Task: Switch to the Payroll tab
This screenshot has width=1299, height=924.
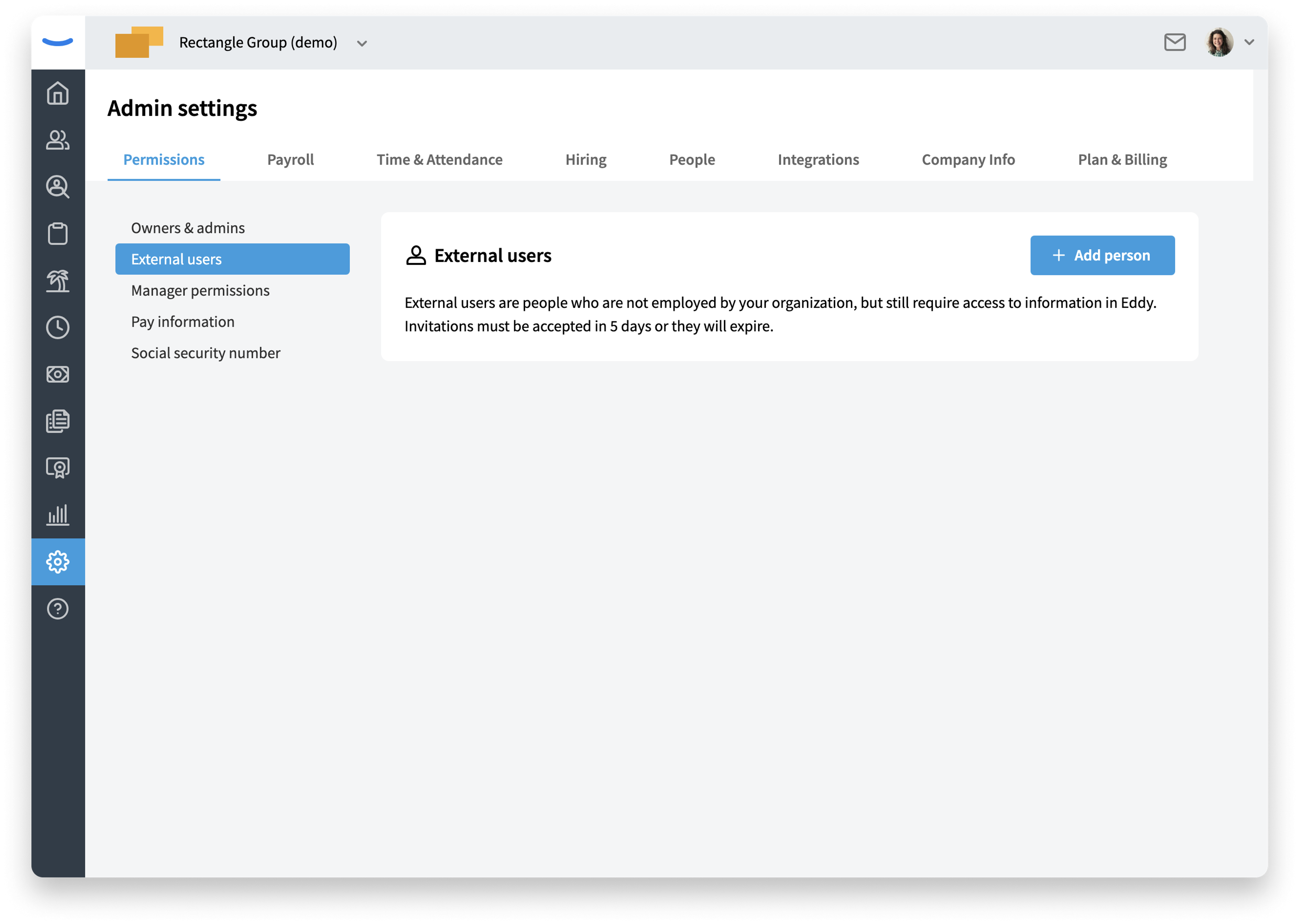Action: (291, 159)
